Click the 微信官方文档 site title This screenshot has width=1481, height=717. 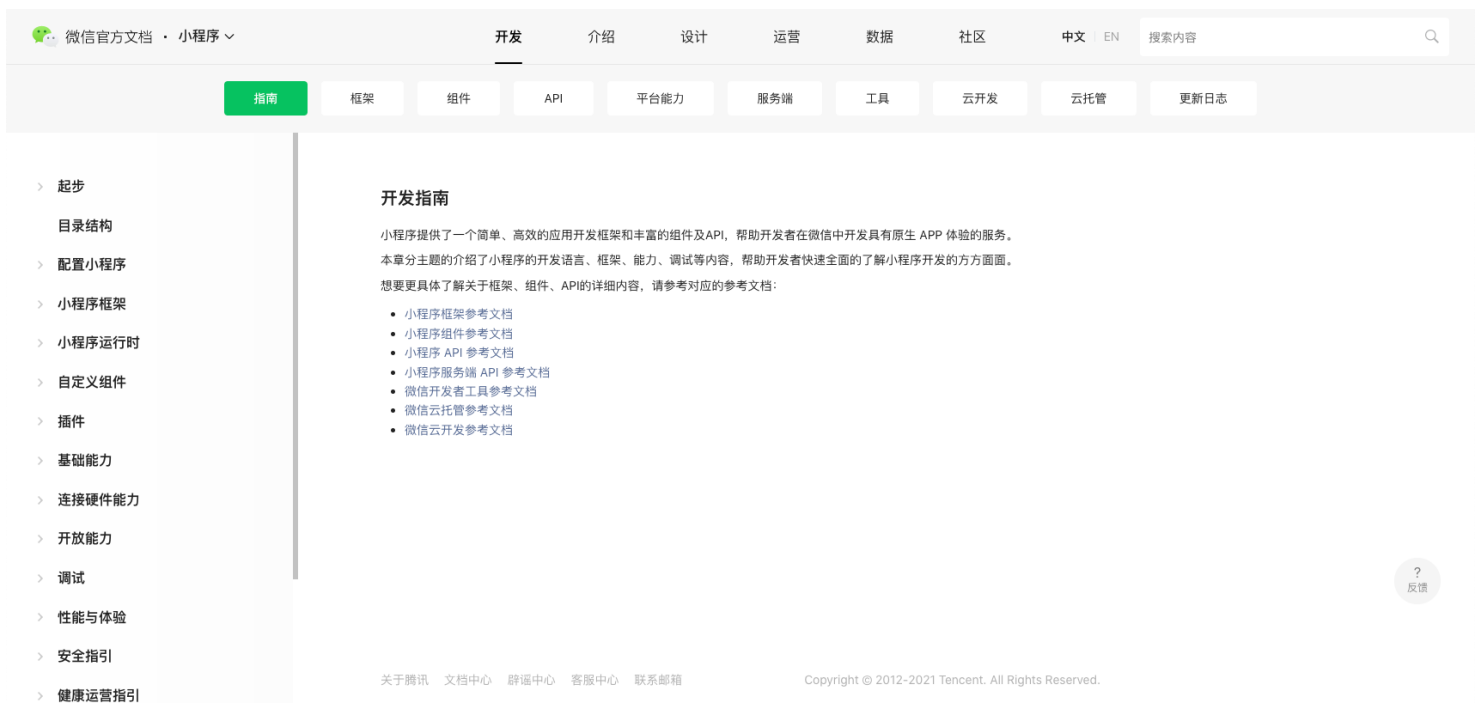(109, 36)
